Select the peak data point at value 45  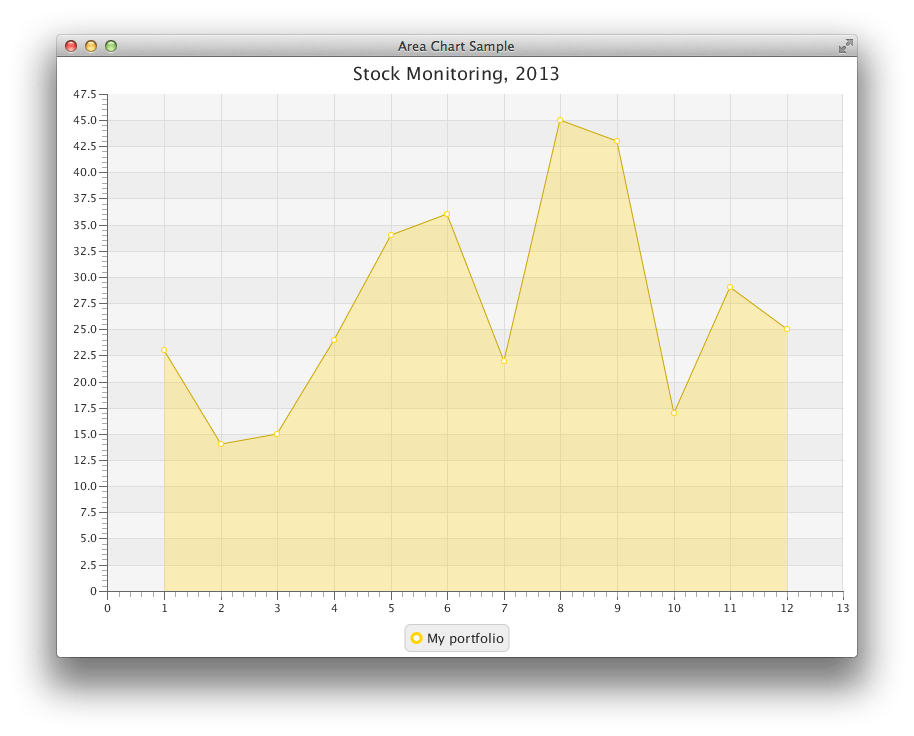561,120
